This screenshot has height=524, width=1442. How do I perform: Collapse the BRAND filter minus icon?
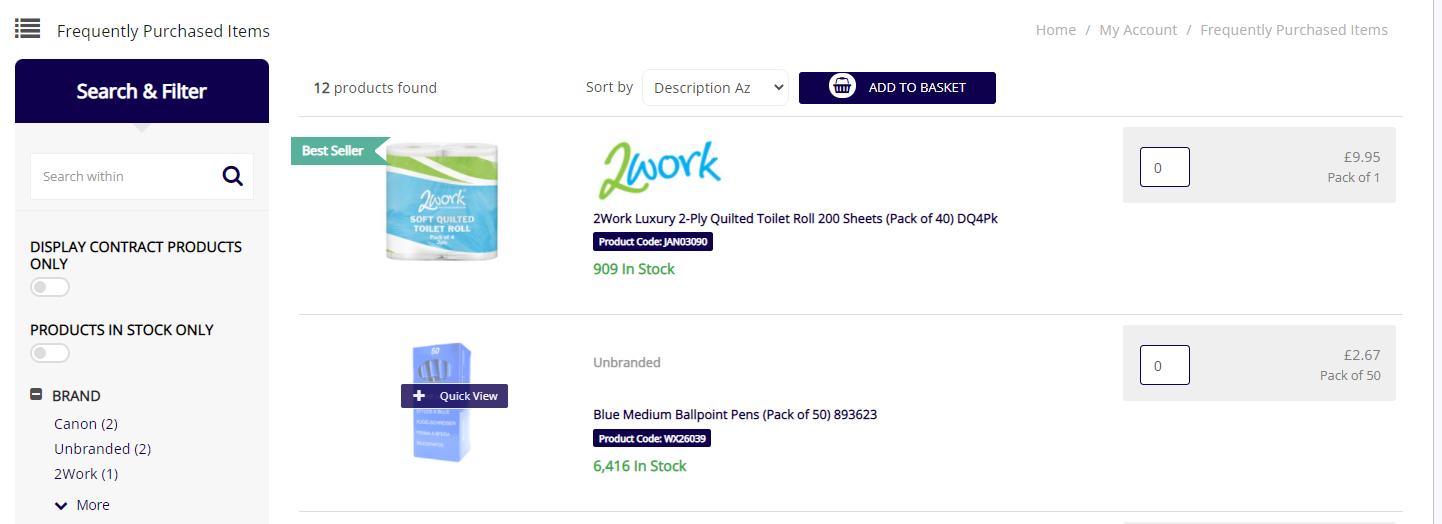(36, 395)
